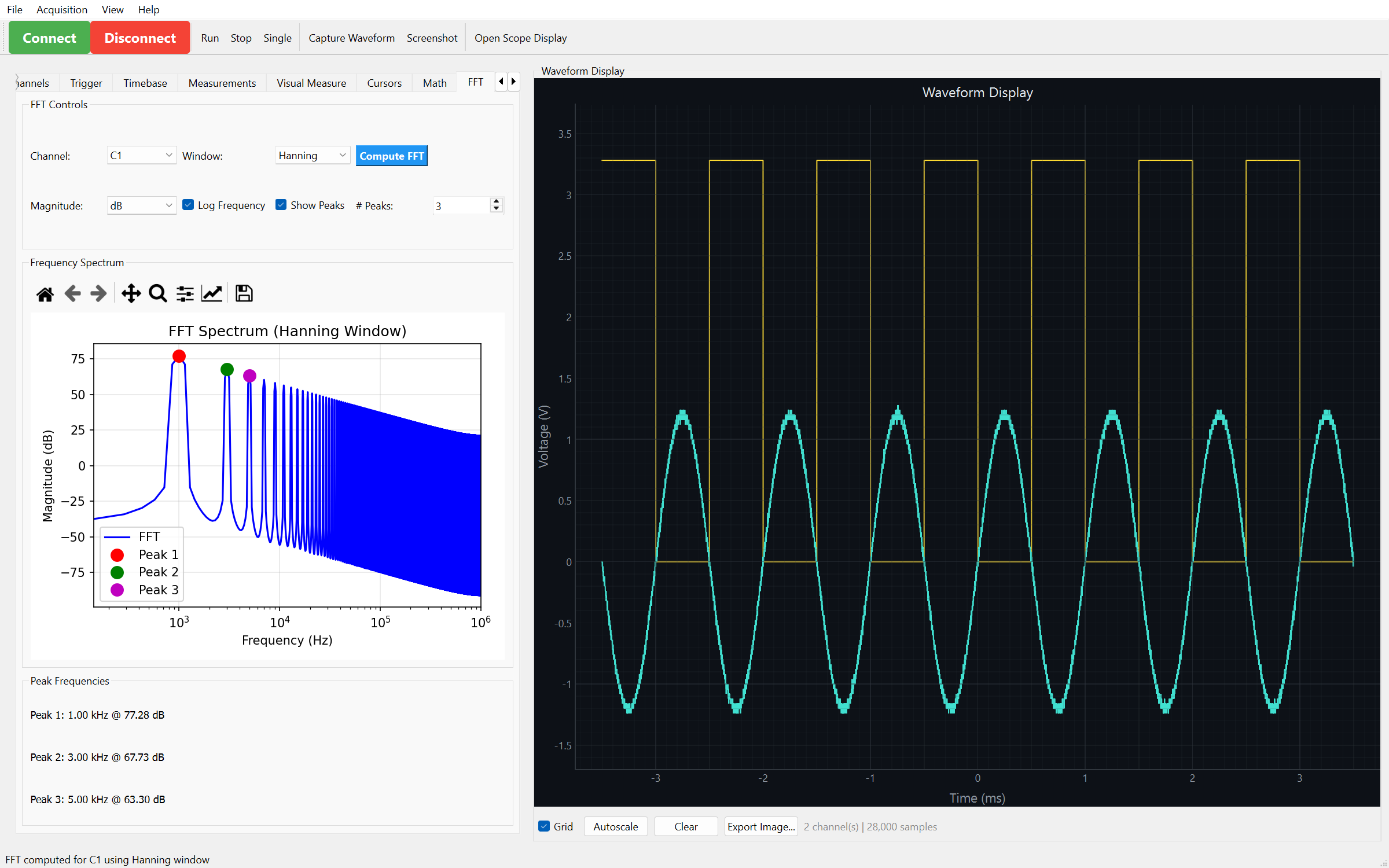Switch to the Cursors tab
Image resolution: width=1389 pixels, height=868 pixels.
(x=384, y=83)
